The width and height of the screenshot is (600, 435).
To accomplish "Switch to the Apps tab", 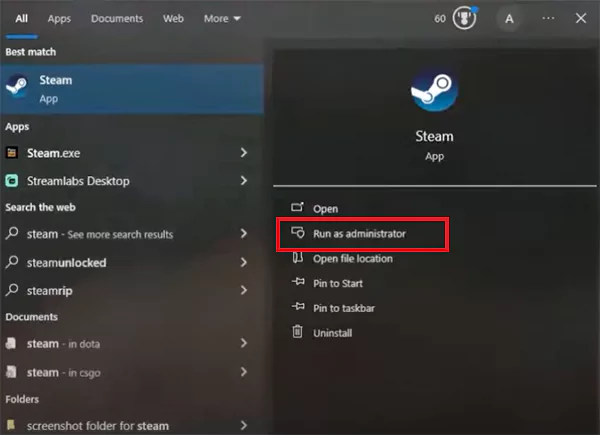I will (x=59, y=19).
